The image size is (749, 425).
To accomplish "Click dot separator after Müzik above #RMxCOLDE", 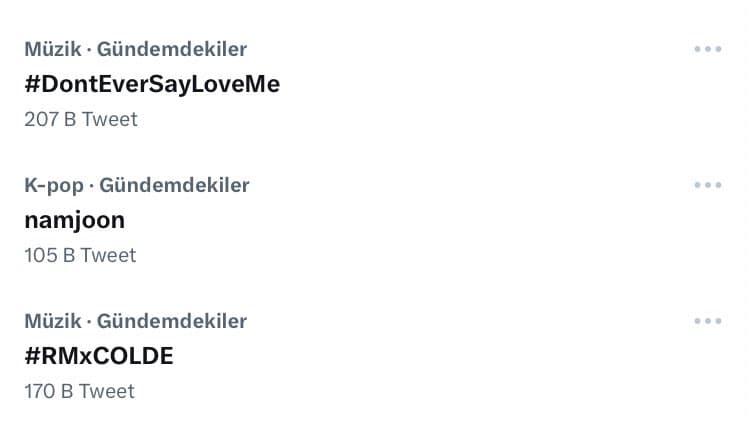I will click(89, 322).
